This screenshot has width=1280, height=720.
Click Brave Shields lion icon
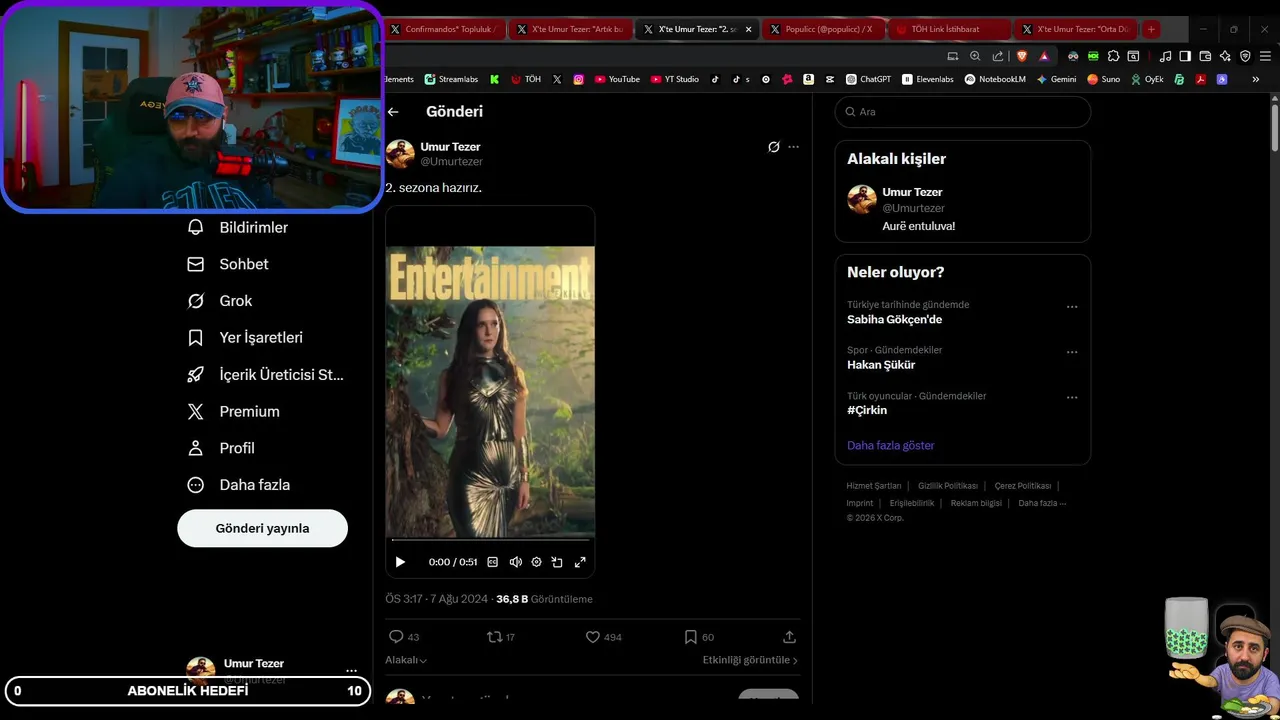(x=1021, y=56)
